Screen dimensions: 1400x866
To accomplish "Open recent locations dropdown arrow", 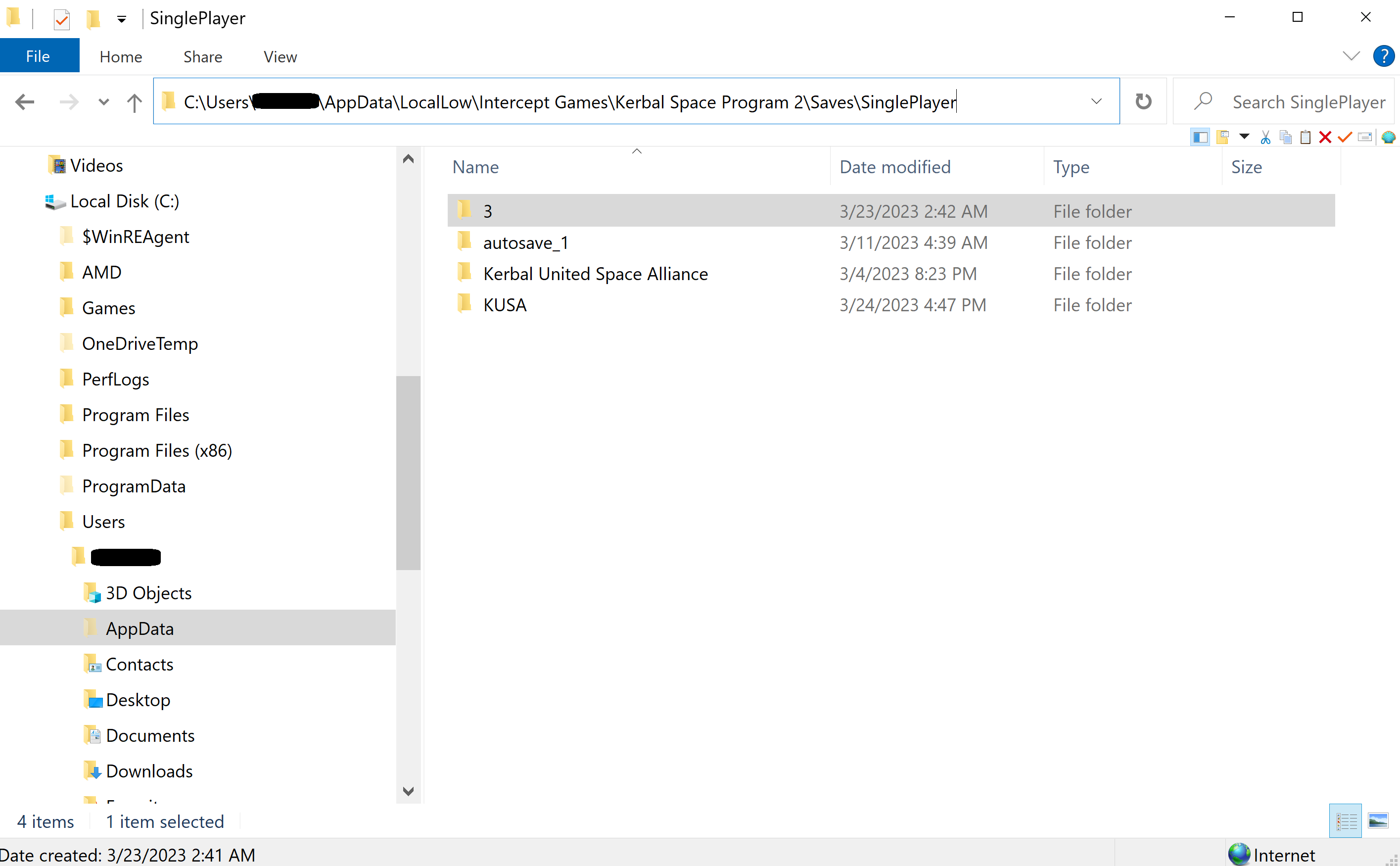I will click(104, 102).
